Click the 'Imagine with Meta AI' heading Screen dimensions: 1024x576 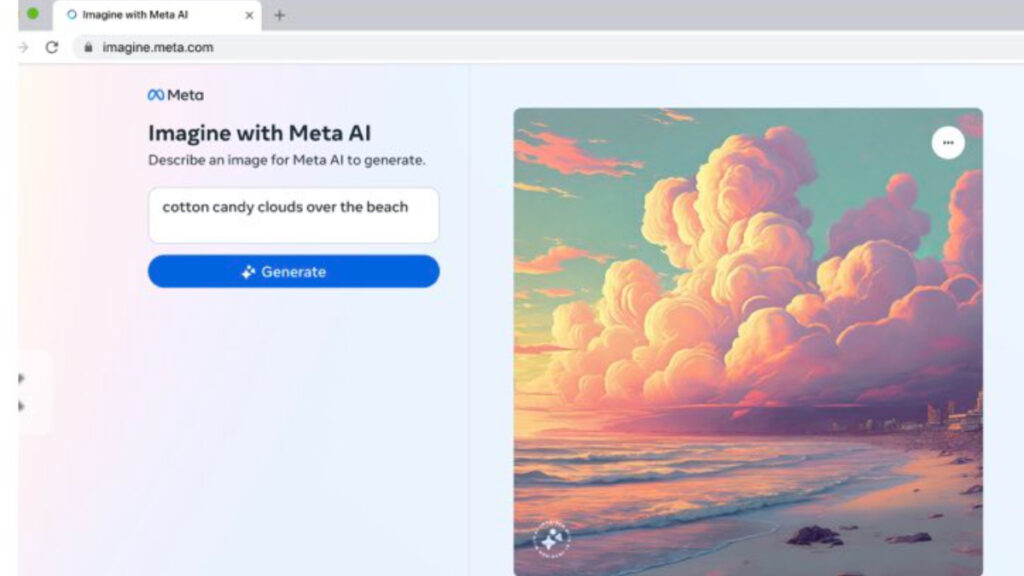click(x=259, y=132)
